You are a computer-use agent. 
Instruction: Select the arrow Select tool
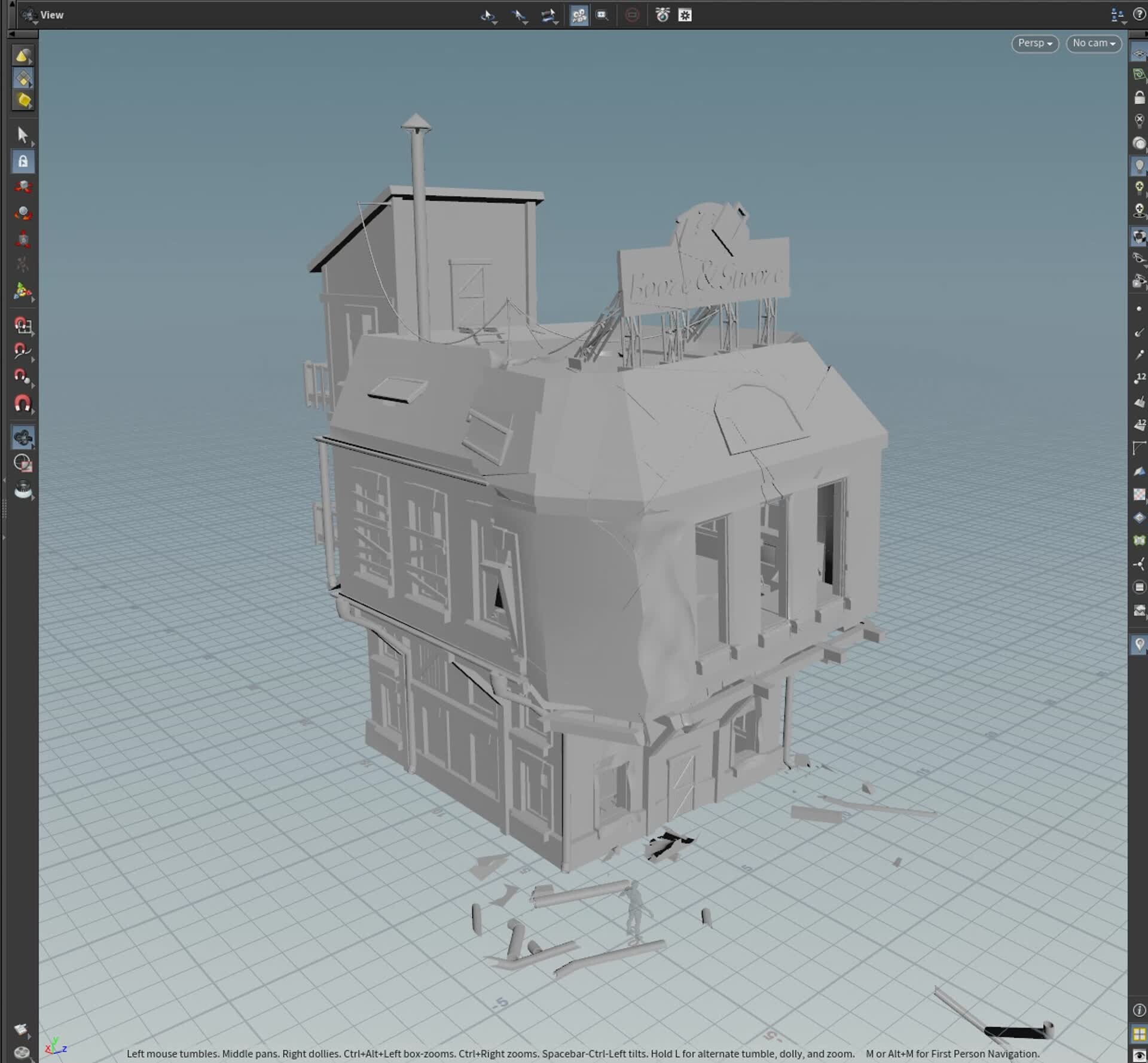click(x=23, y=136)
